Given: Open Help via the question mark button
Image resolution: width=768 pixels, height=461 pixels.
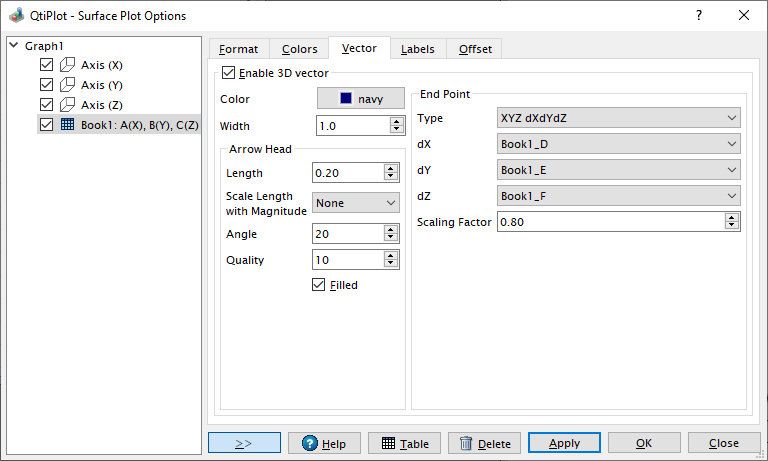Looking at the screenshot, I should coord(324,443).
